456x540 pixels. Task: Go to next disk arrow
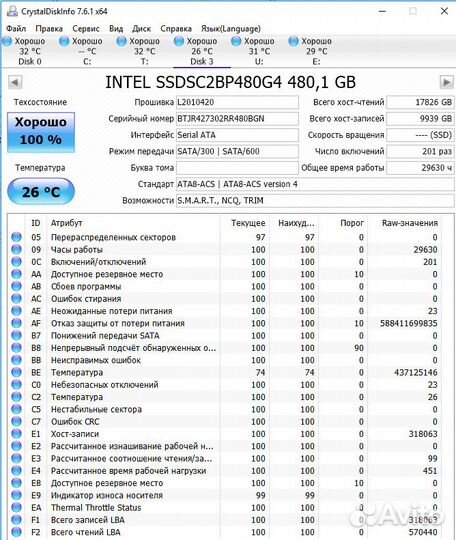tap(447, 82)
